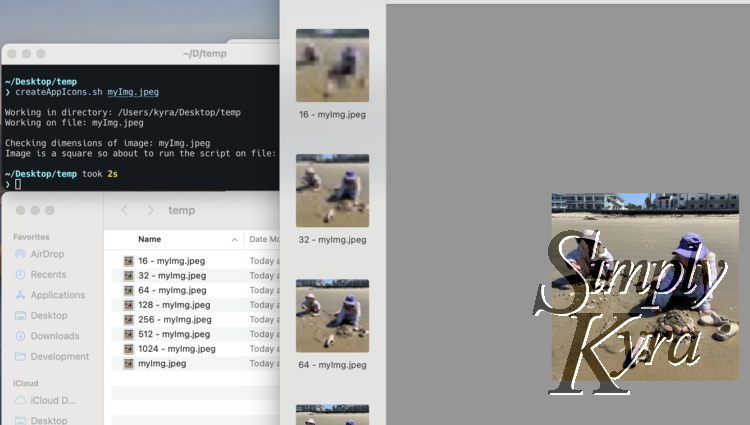
Task: Click Today date cell for 16 - myImg.jpeg
Action: (x=264, y=261)
